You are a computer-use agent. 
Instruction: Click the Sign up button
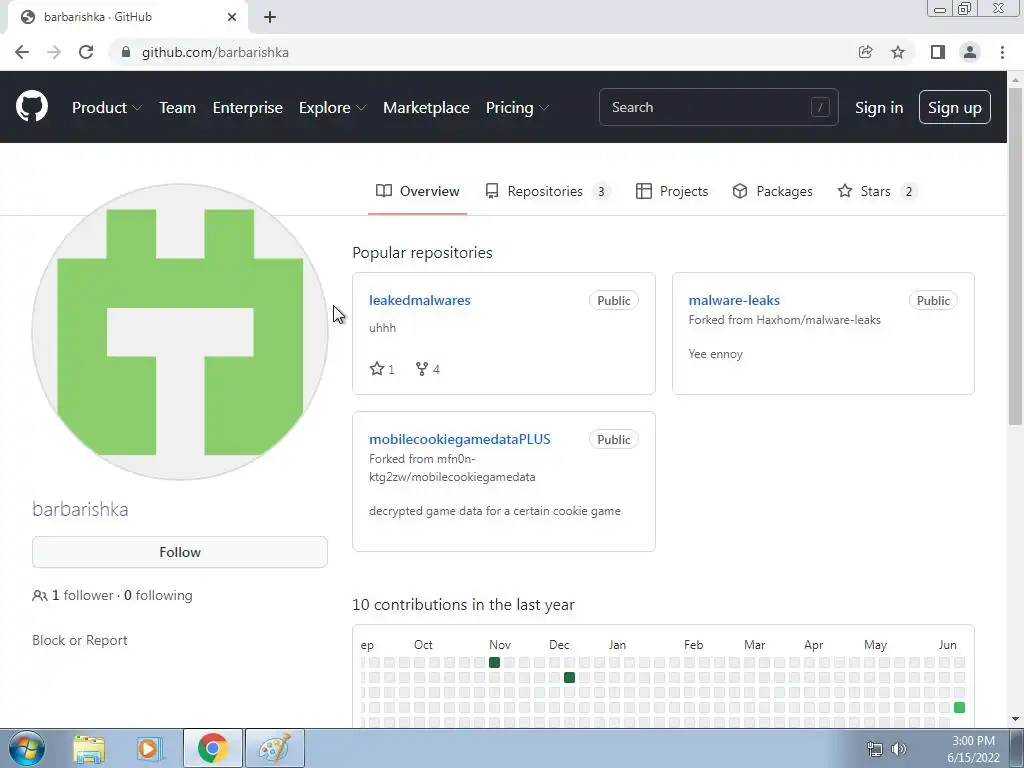coord(954,107)
